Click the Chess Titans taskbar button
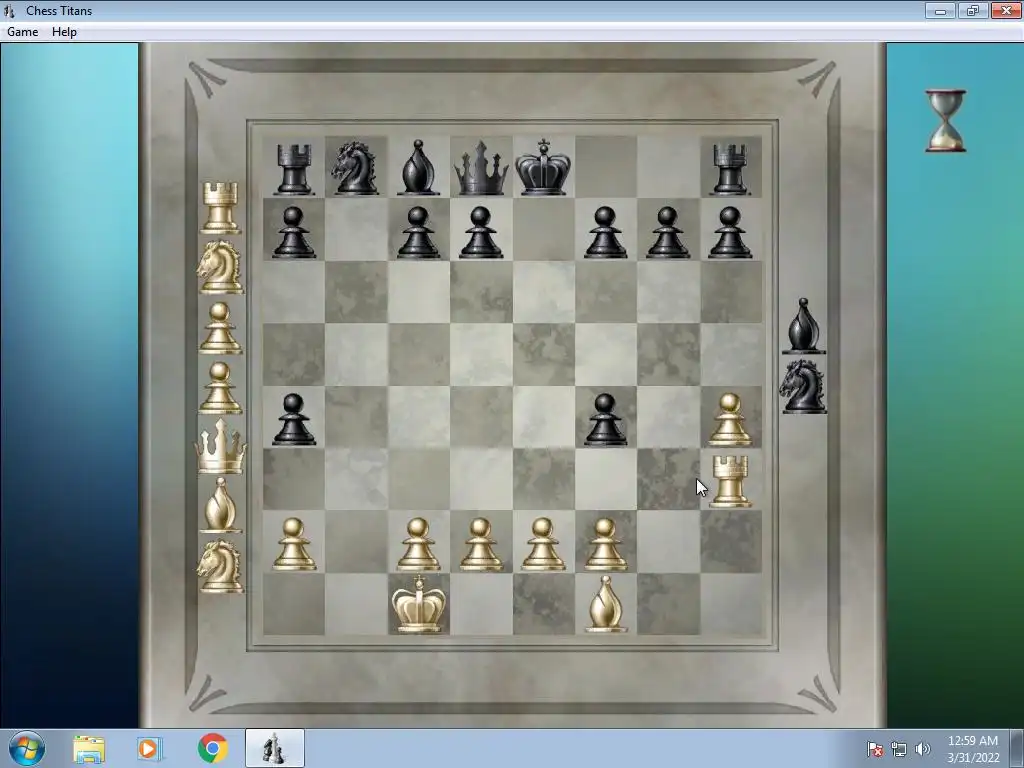1024x768 pixels. (275, 748)
